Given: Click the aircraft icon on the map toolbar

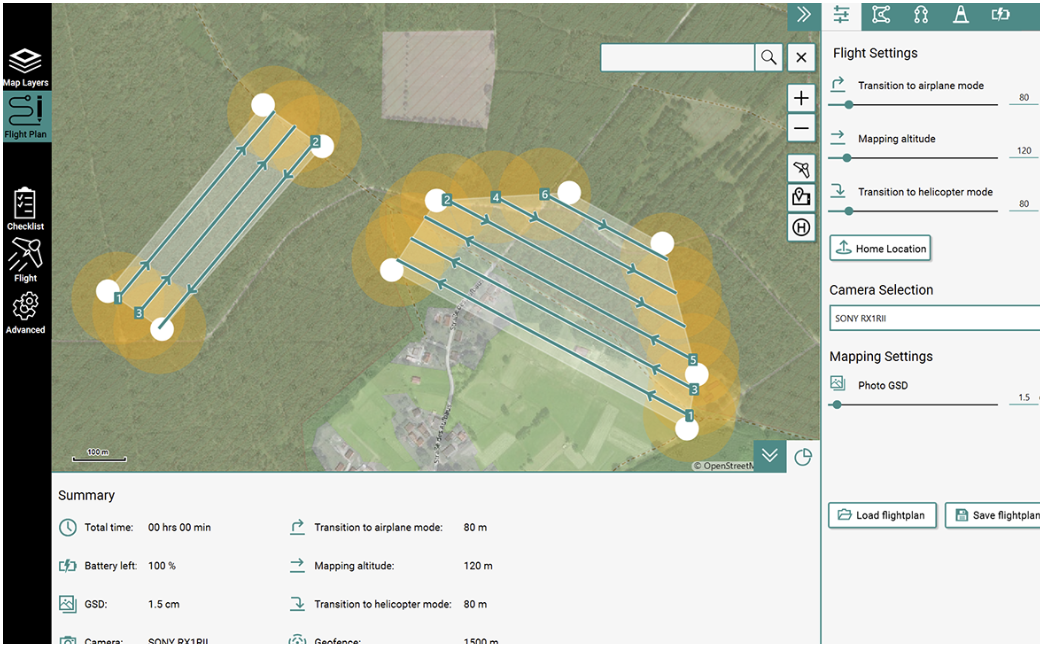Looking at the screenshot, I should tap(800, 168).
